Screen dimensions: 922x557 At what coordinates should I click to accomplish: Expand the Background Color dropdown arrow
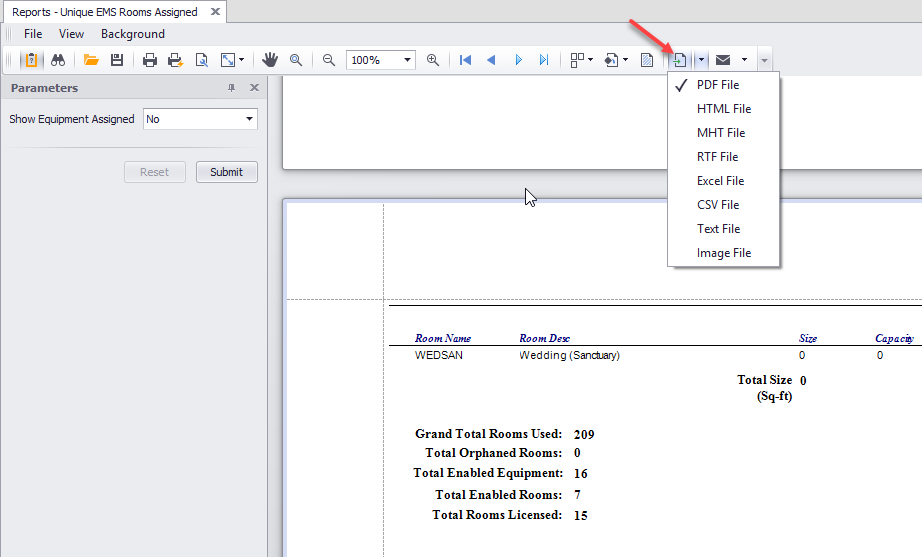(626, 60)
